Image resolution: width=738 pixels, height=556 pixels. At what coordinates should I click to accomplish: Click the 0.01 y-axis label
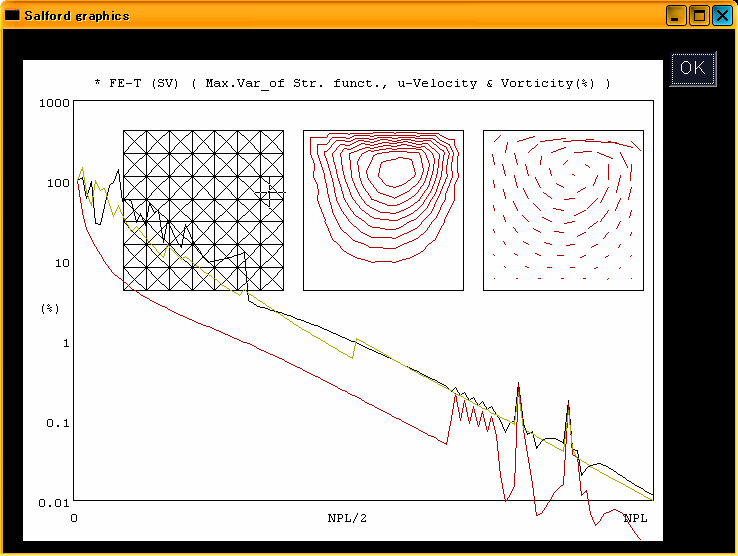(x=54, y=503)
